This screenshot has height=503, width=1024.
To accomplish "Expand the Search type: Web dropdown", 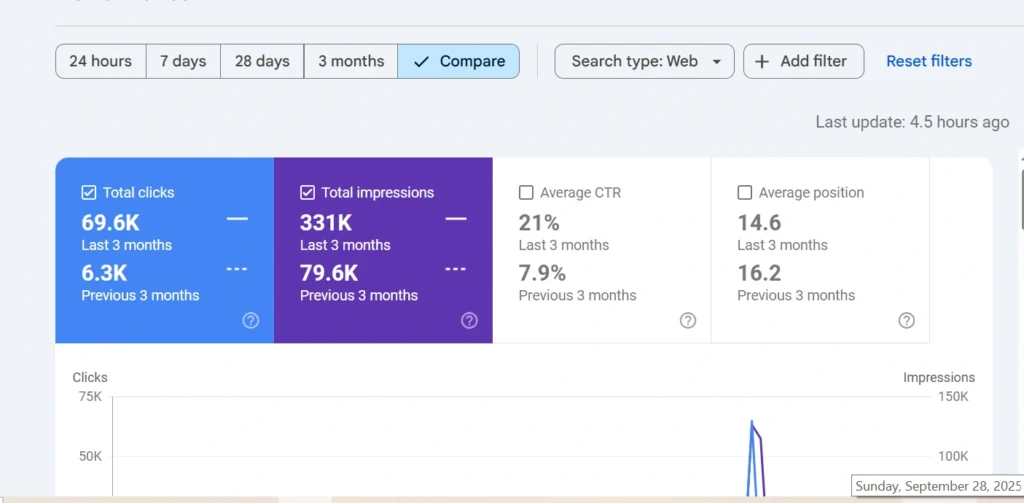I will pyautogui.click(x=645, y=61).
